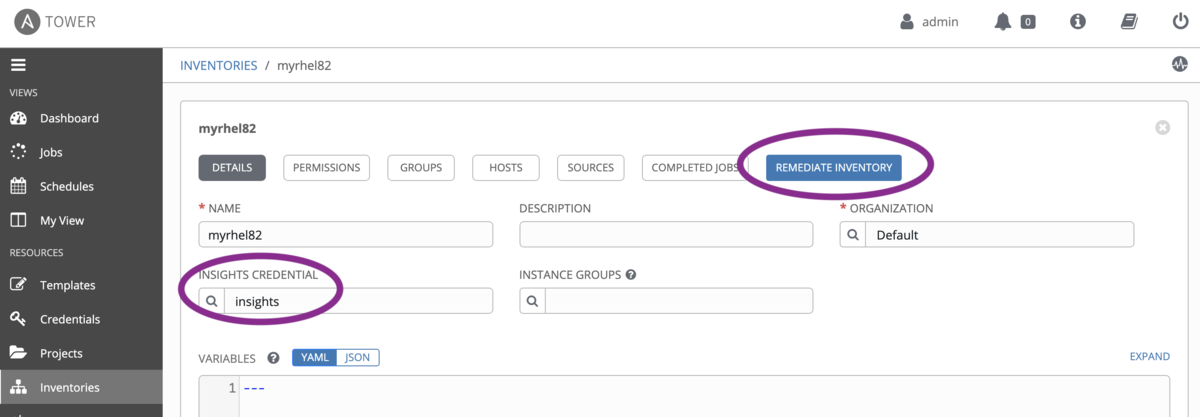Click the Insights Credential field
The height and width of the screenshot is (417, 1200).
pyautogui.click(x=358, y=301)
